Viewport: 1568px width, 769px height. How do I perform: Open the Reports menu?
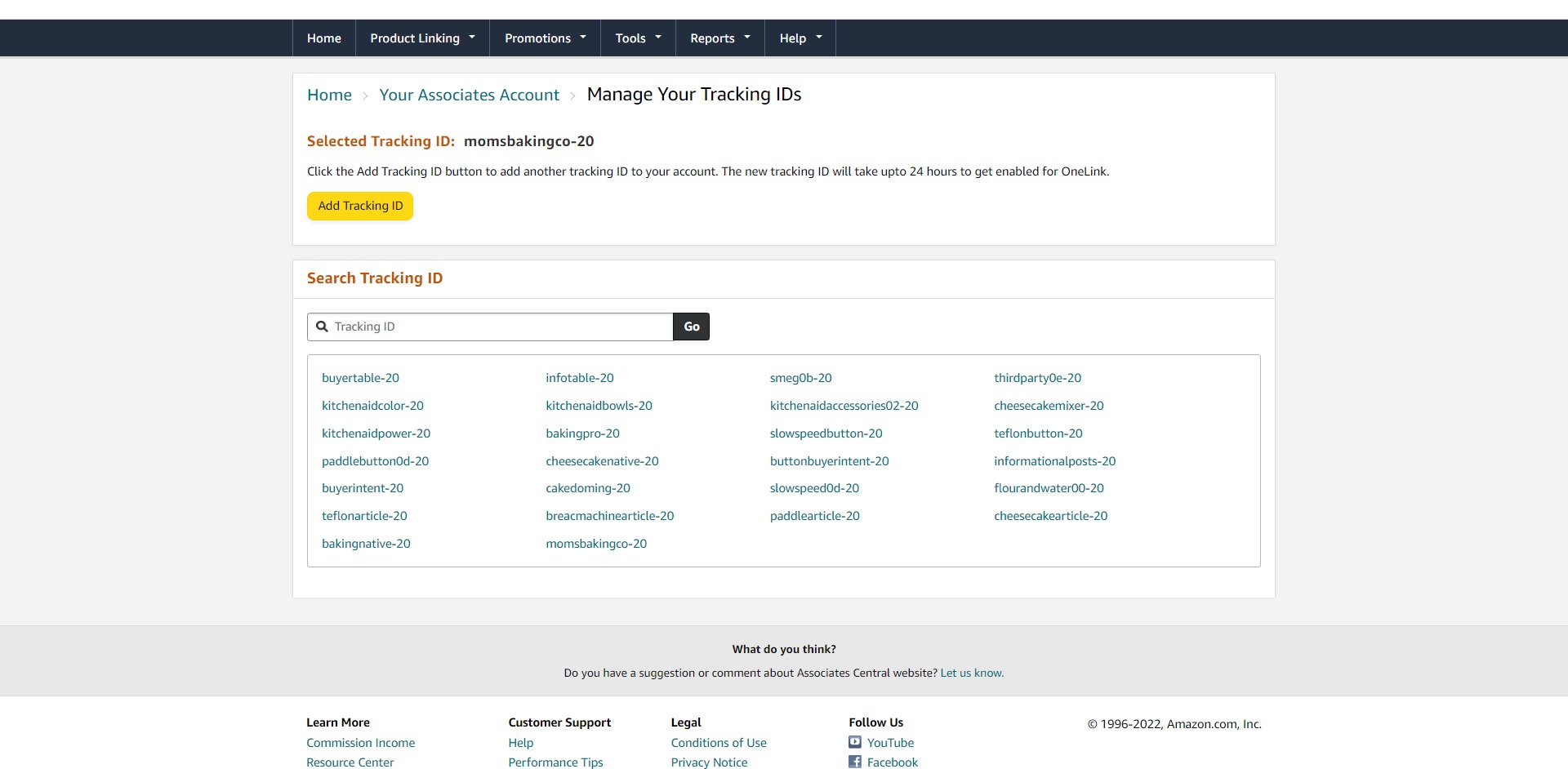point(719,38)
